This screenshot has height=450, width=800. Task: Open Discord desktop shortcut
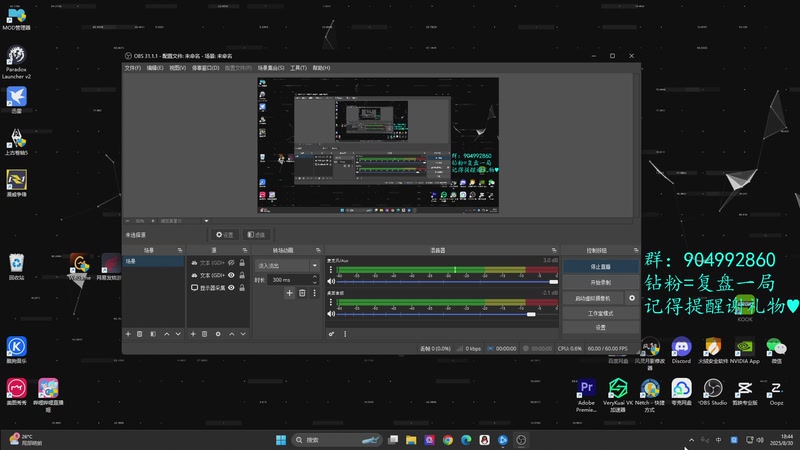coord(681,350)
